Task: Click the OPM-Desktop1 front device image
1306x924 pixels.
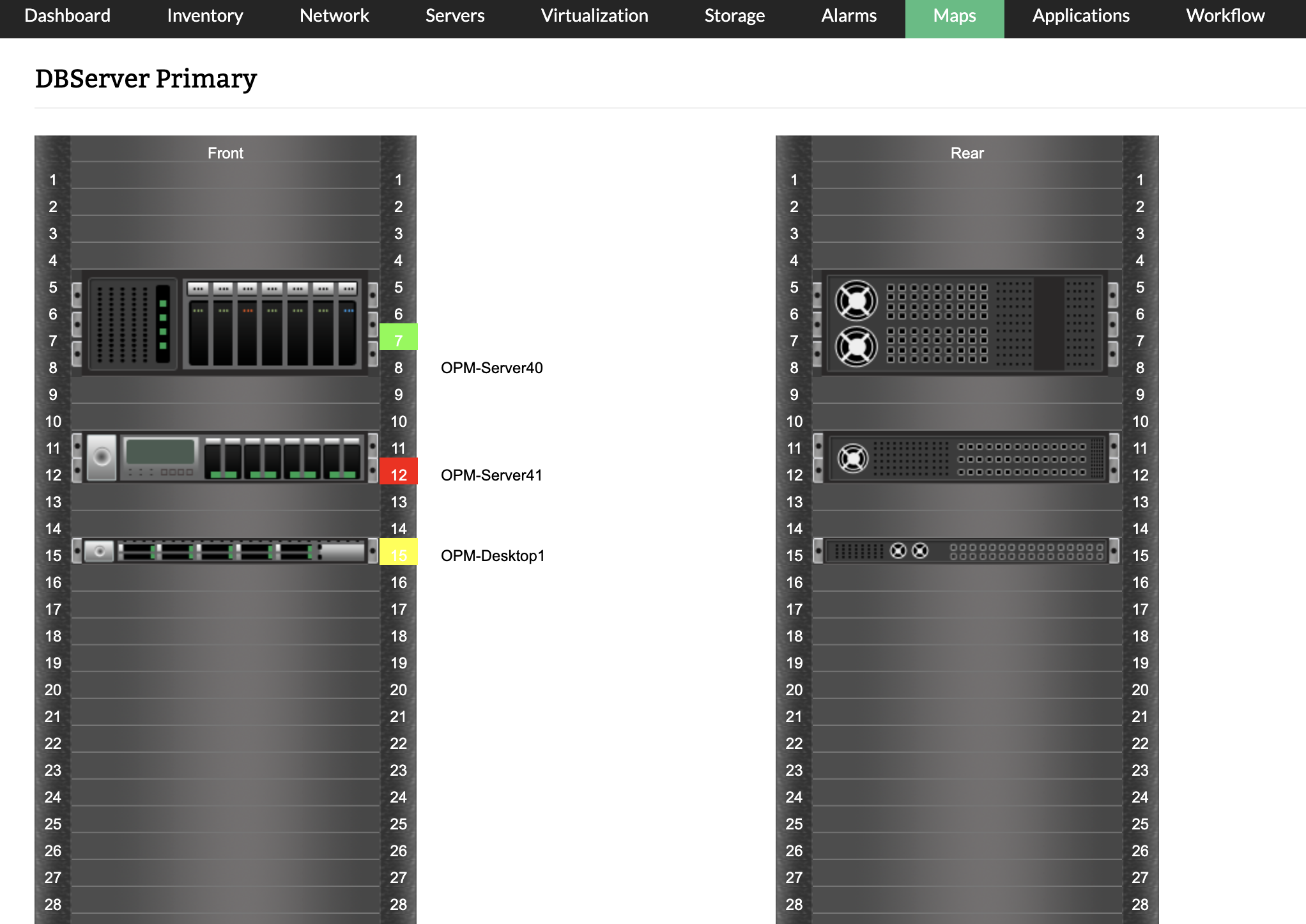Action: click(x=225, y=551)
